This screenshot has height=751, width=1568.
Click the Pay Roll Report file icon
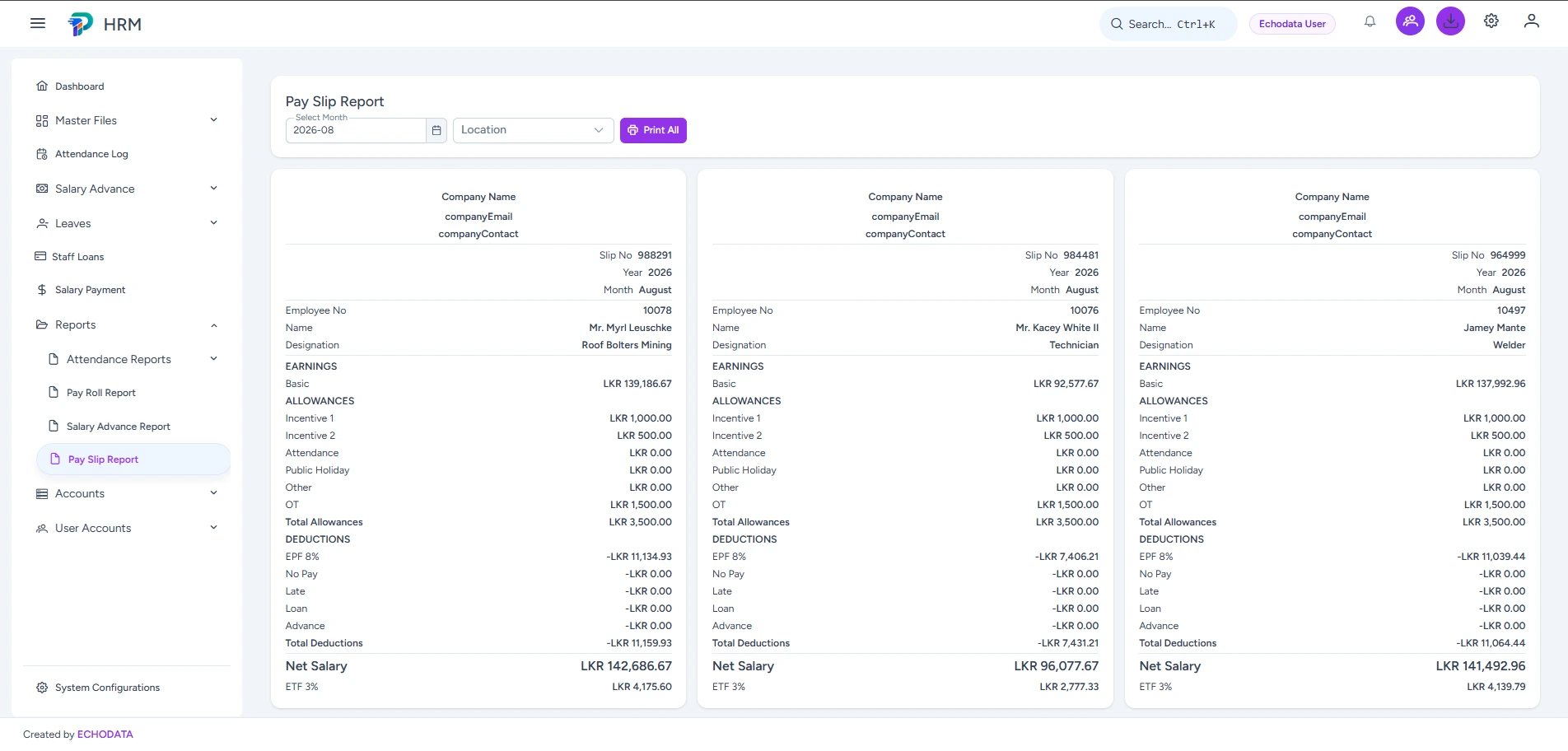coord(54,392)
